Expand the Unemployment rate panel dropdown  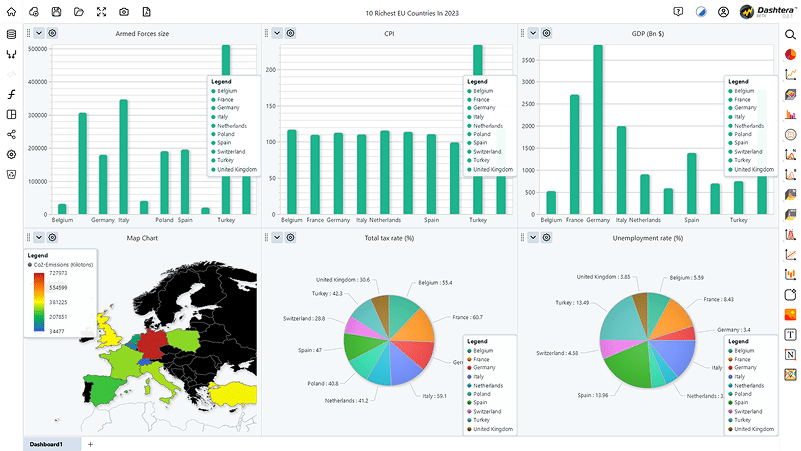pos(534,237)
